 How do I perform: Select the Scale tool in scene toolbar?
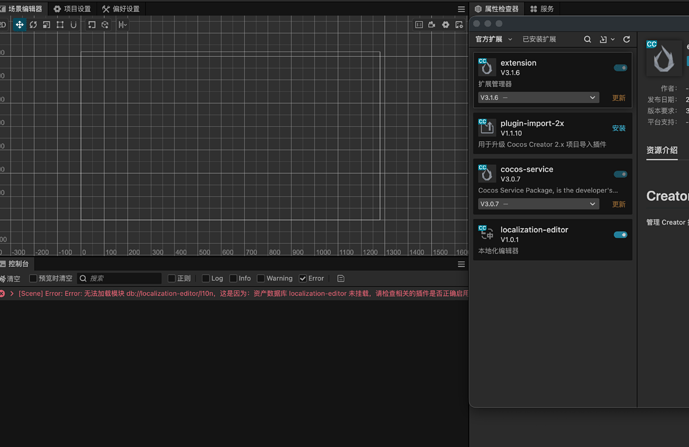[x=47, y=25]
